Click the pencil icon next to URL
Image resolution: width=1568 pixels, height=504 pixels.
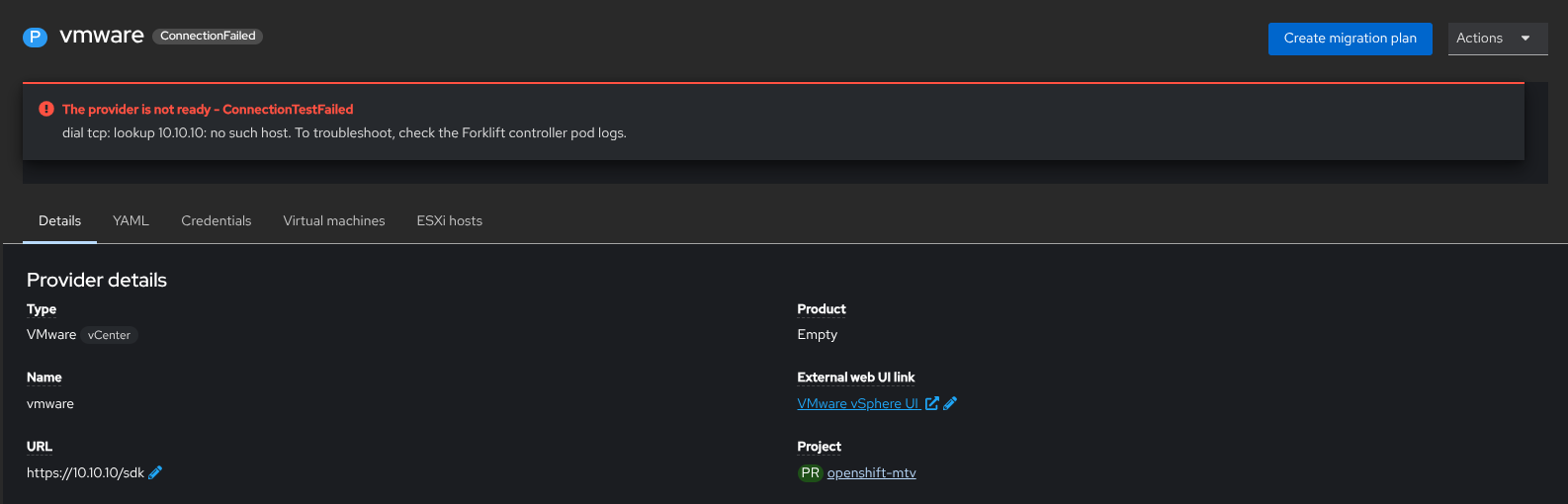pyautogui.click(x=155, y=472)
